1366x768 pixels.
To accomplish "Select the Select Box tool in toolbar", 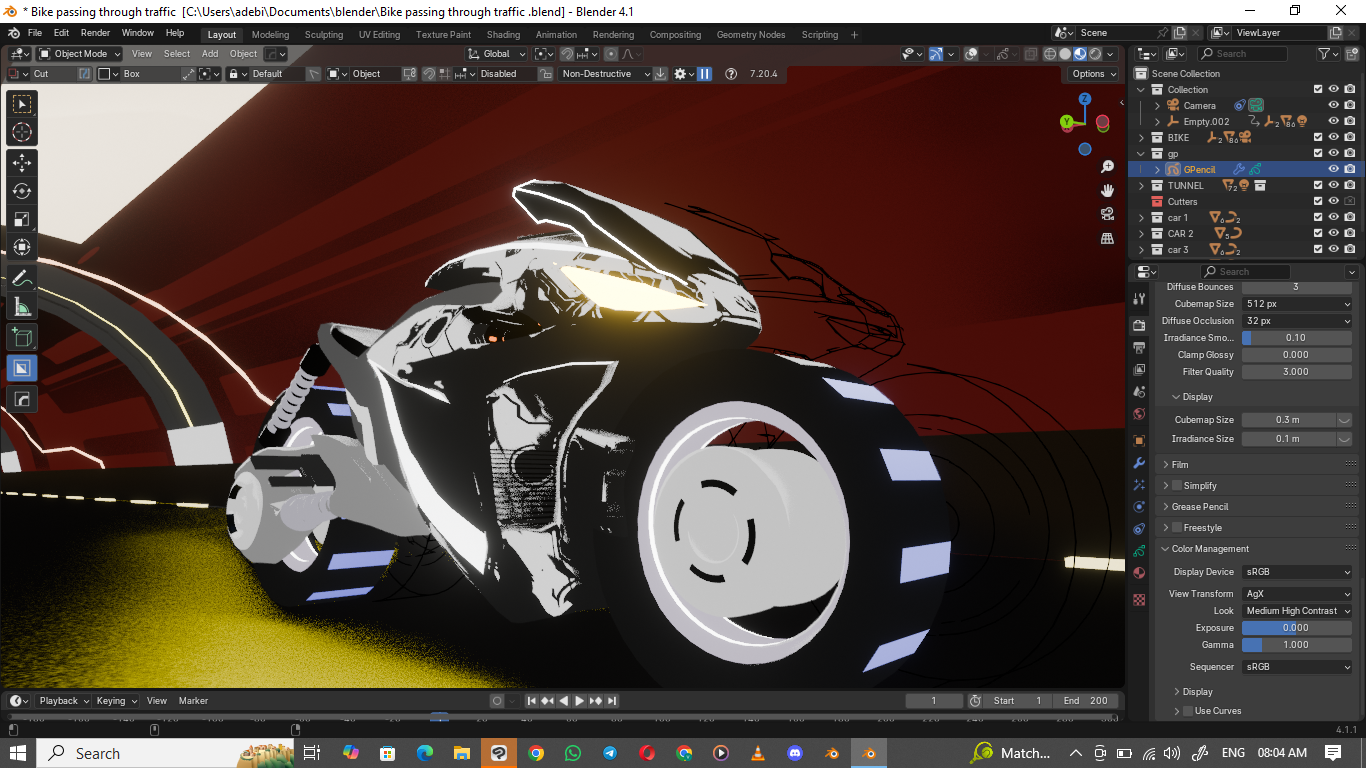I will pyautogui.click(x=22, y=103).
